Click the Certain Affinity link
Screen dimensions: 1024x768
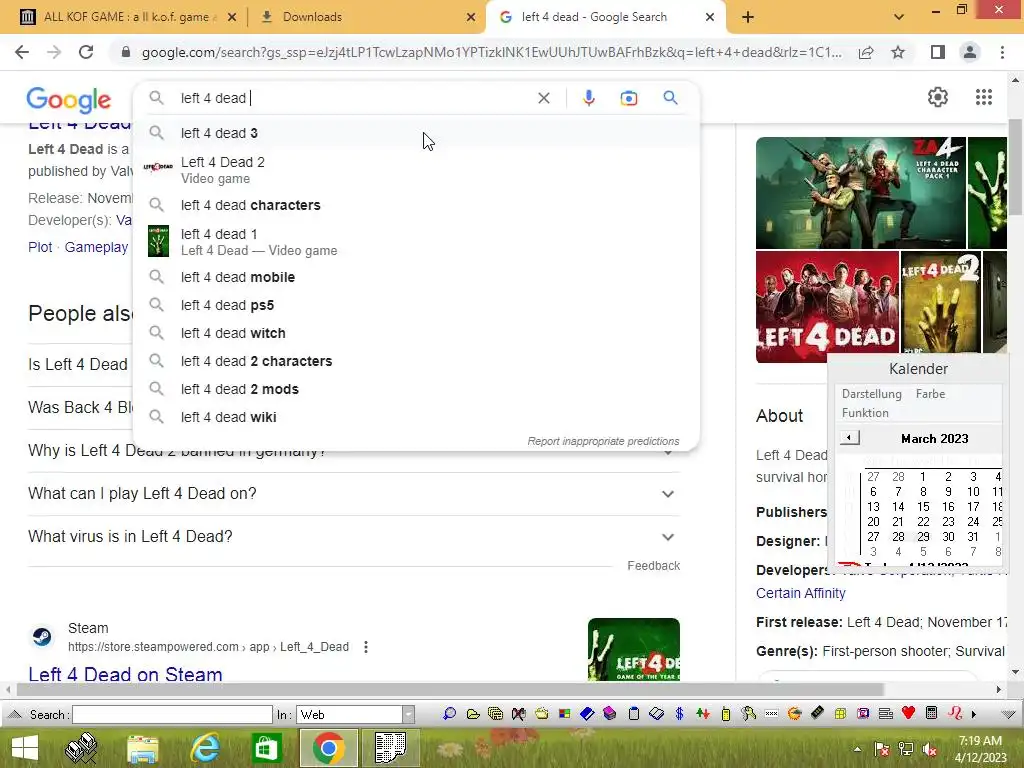(x=801, y=593)
